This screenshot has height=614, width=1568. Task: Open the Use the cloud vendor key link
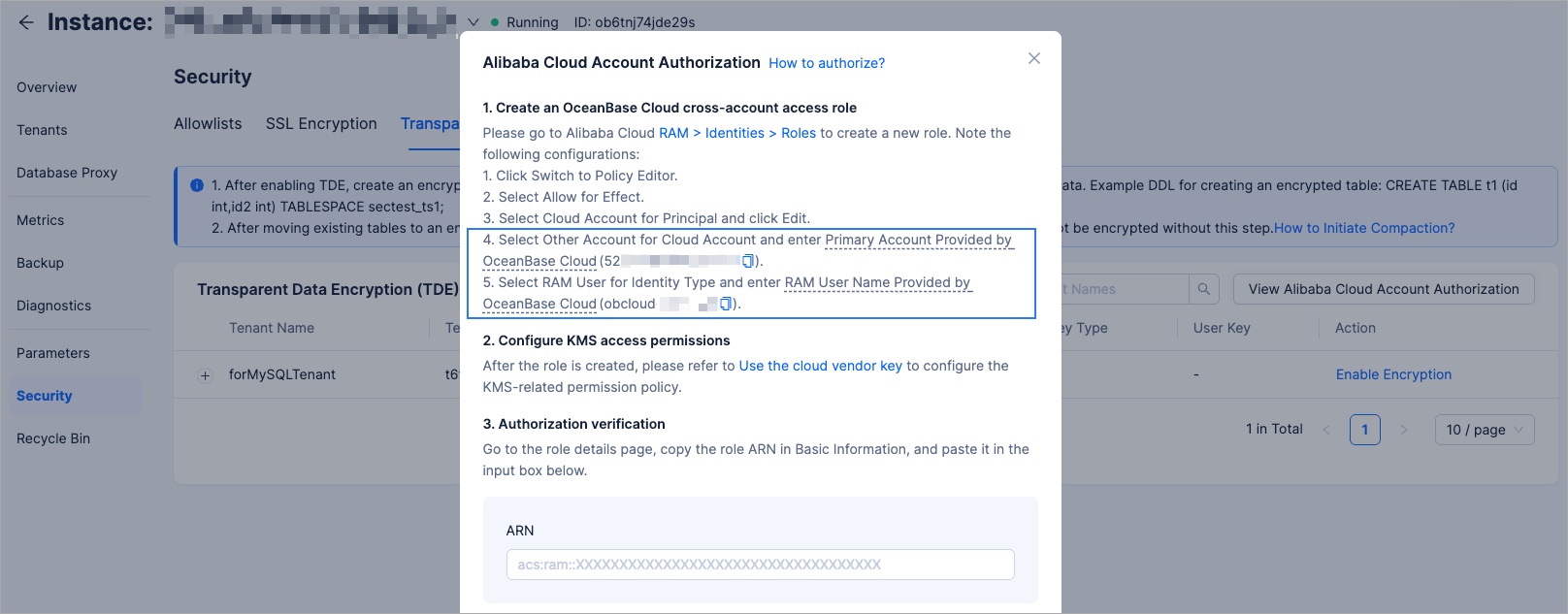(x=820, y=366)
